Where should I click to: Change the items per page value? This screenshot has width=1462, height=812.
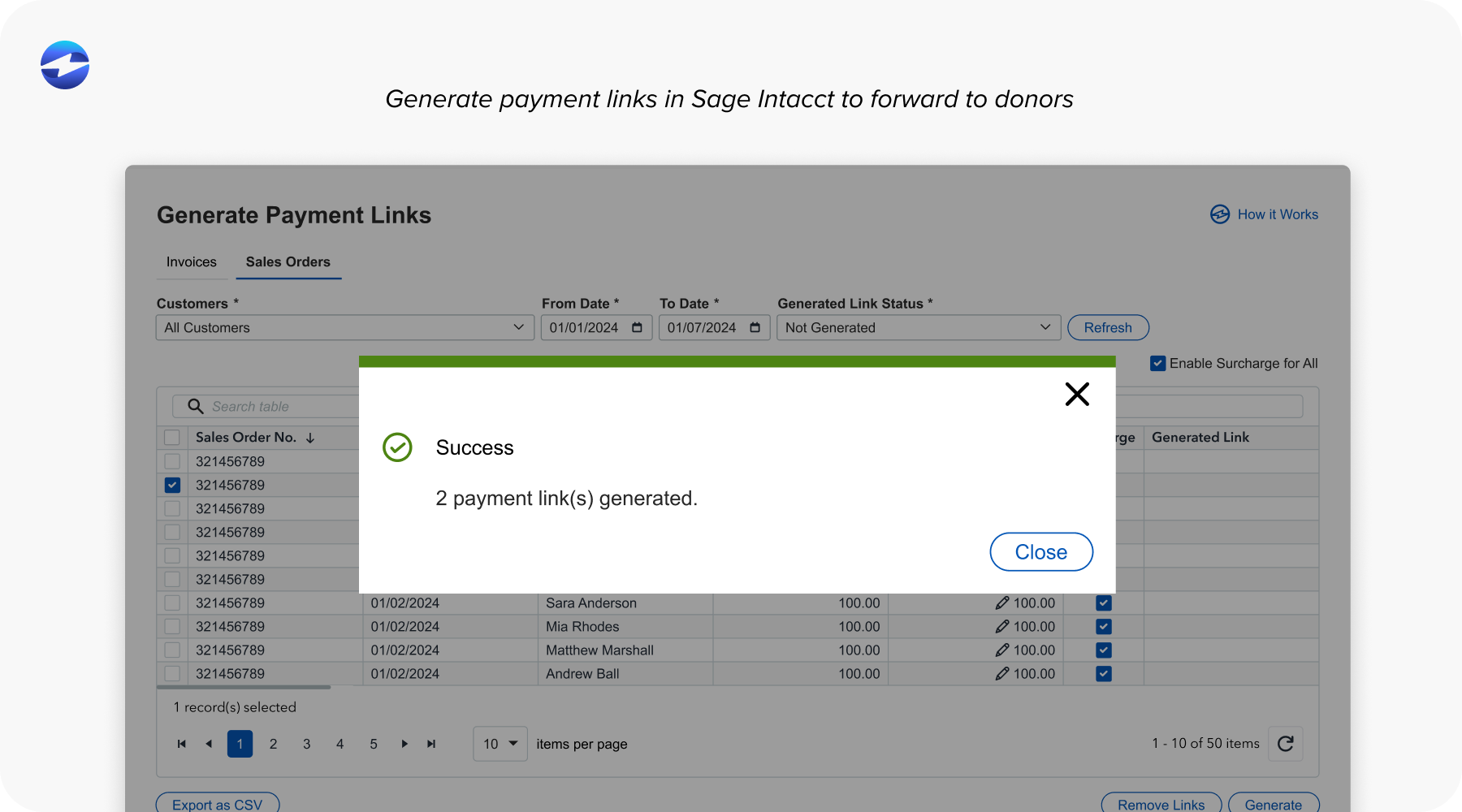tap(500, 744)
